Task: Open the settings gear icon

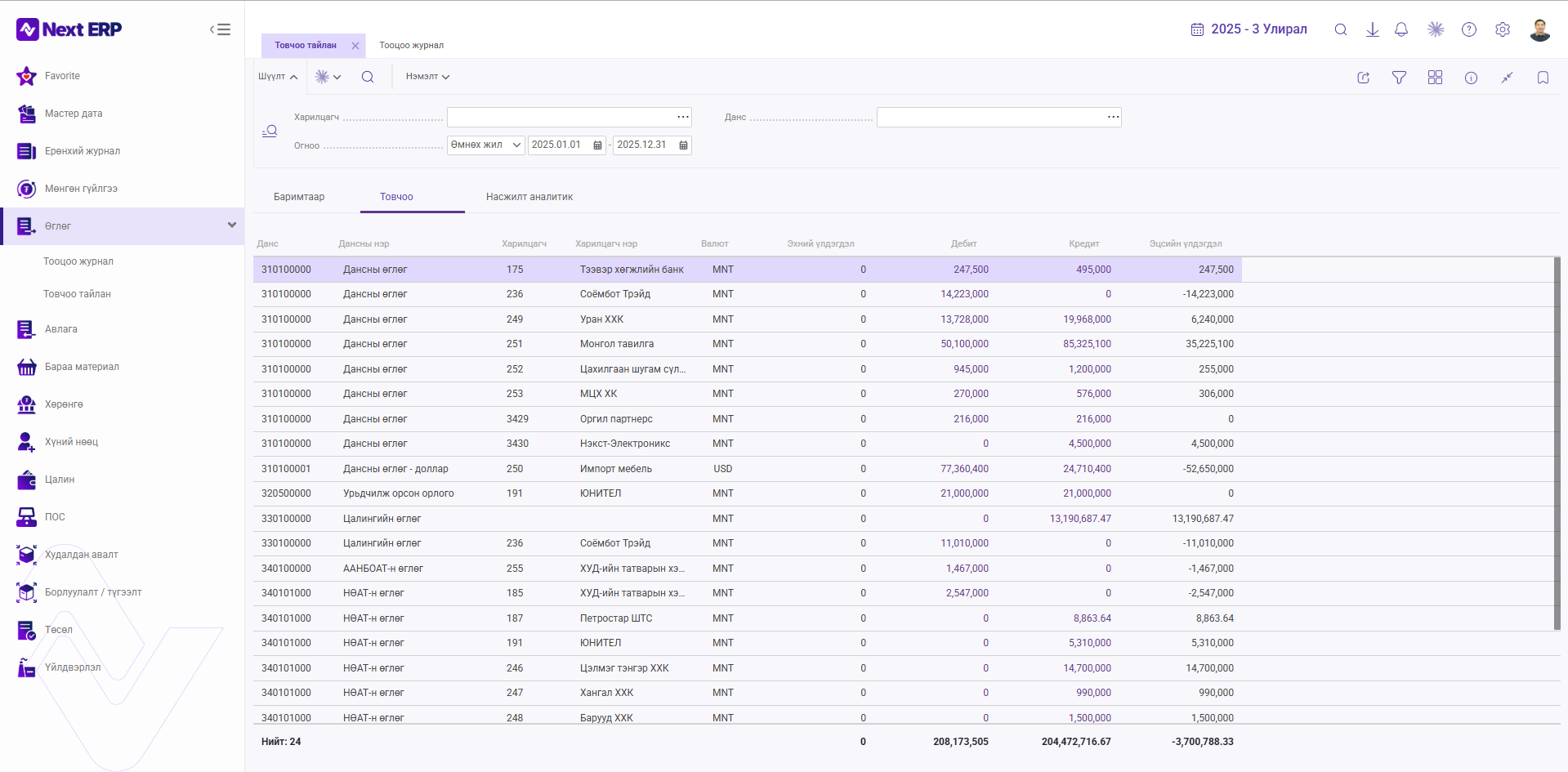Action: tap(1503, 29)
